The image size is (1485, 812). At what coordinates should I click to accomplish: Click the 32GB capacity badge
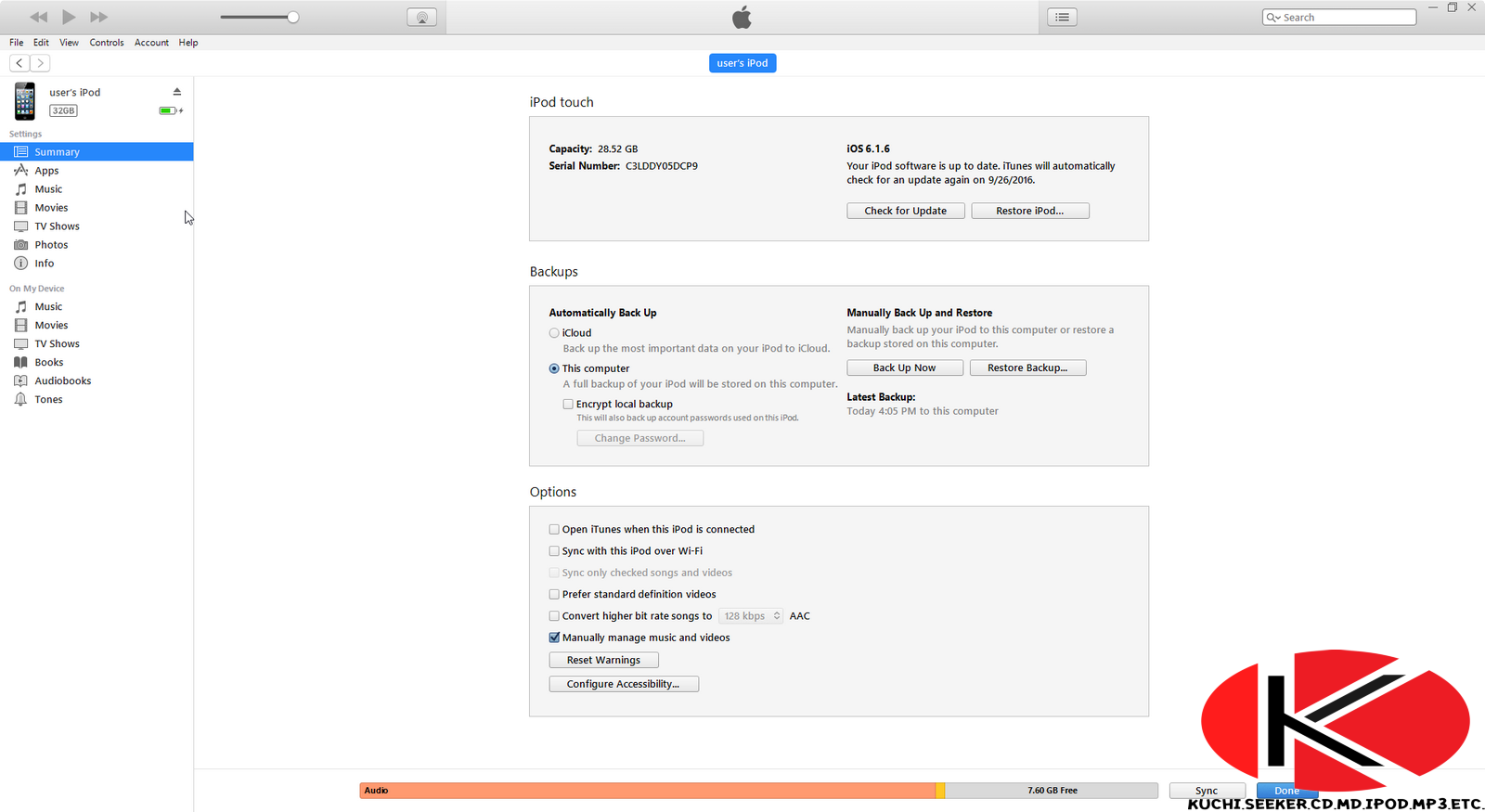pyautogui.click(x=63, y=110)
